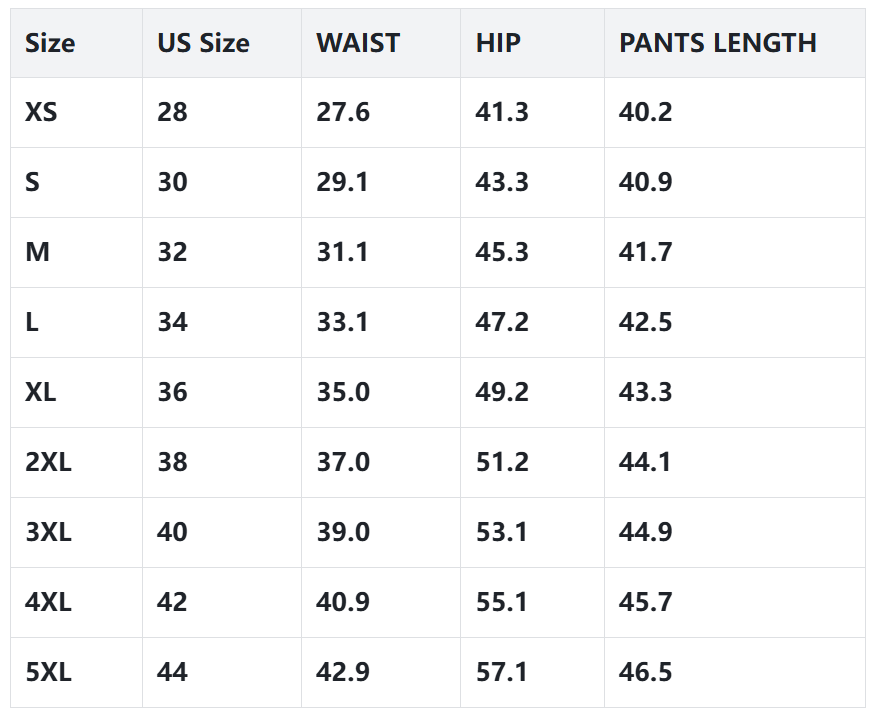Select pants length value 46.5
This screenshot has height=715, width=877.
tap(645, 672)
